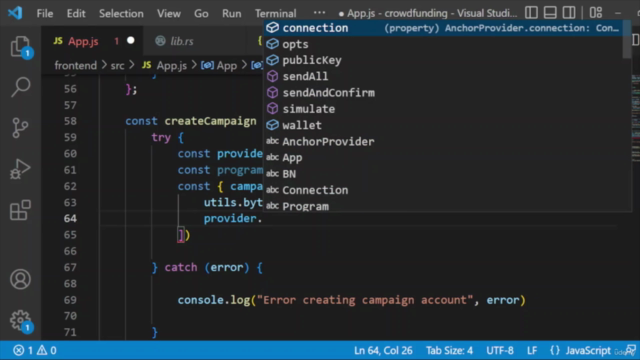
Task: Open Customize Layout icon
Action: point(596,13)
